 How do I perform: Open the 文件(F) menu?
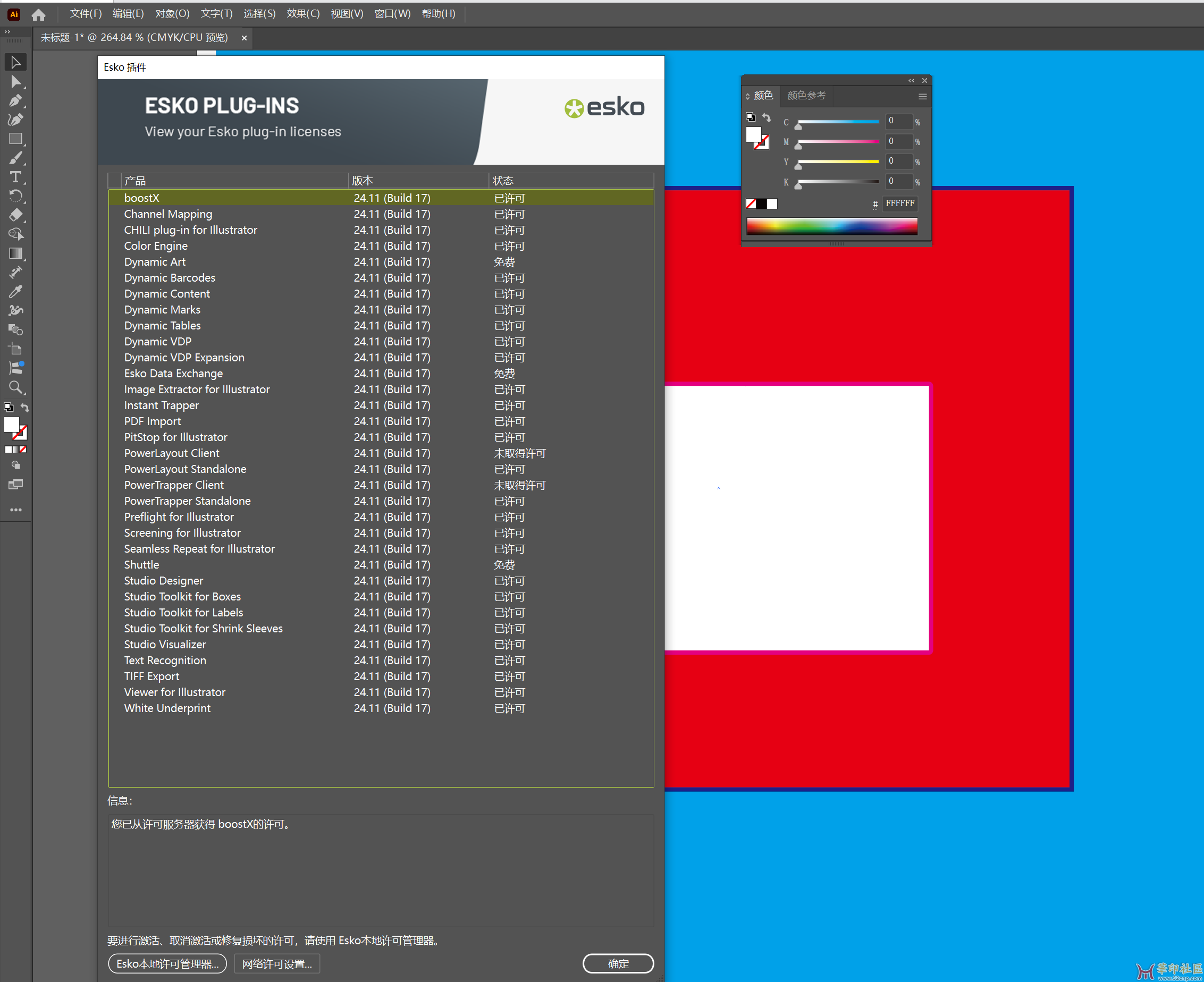pos(86,14)
